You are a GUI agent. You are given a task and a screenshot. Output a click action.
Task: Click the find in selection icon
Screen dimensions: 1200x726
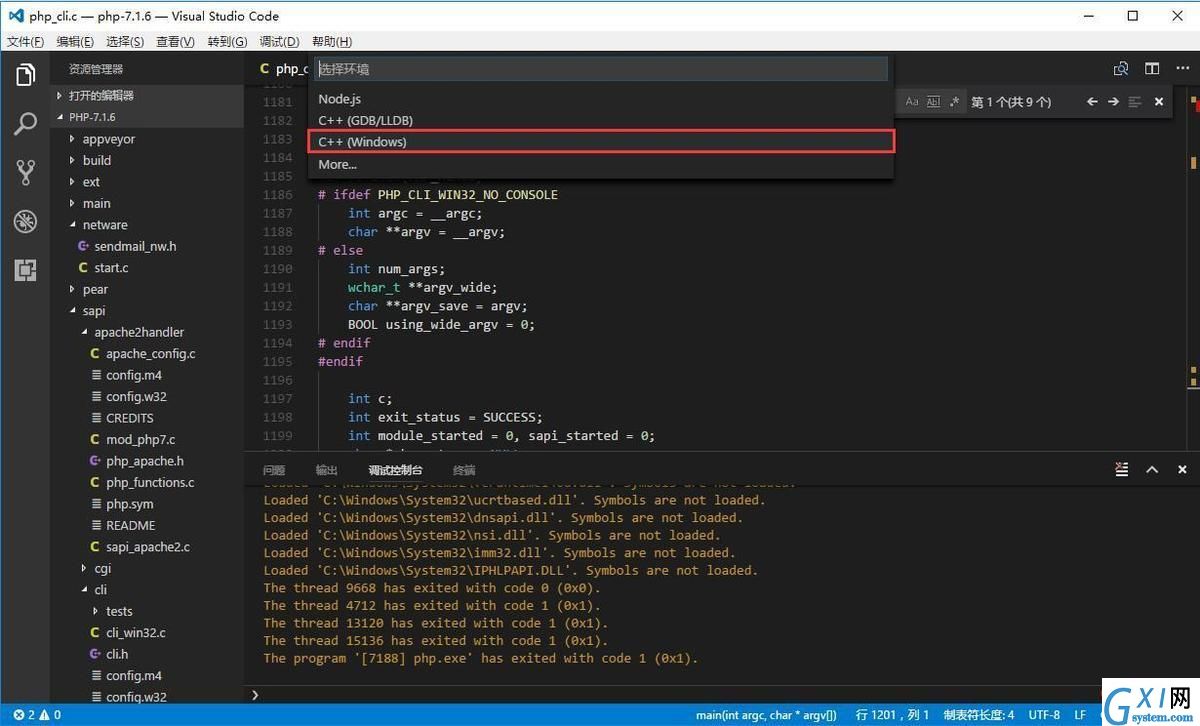tap(1135, 102)
